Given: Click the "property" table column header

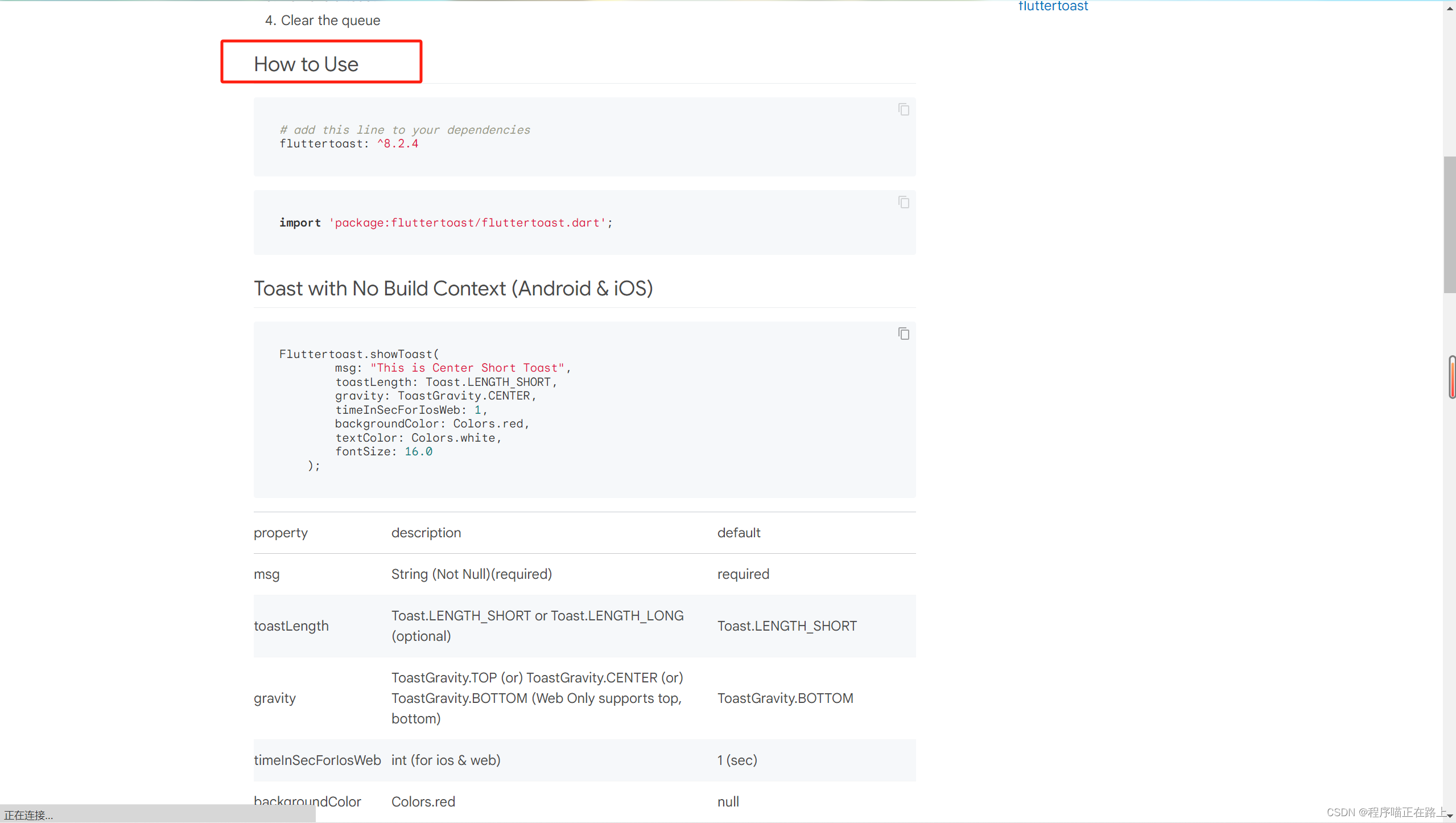Looking at the screenshot, I should click(x=281, y=533).
